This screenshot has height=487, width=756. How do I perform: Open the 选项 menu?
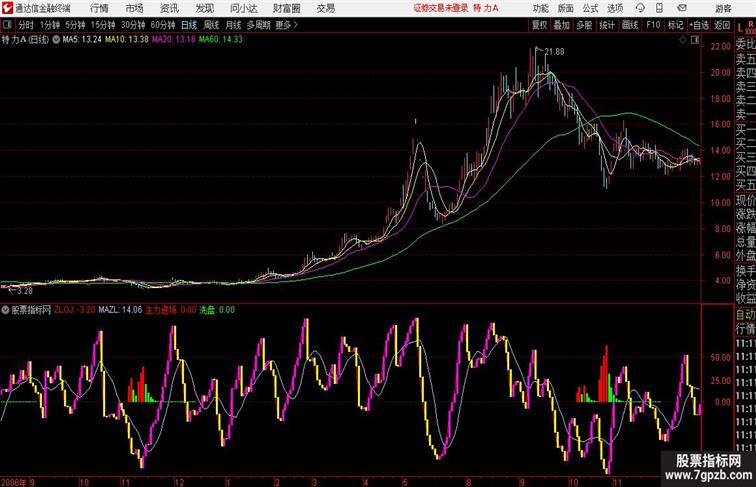tap(615, 8)
